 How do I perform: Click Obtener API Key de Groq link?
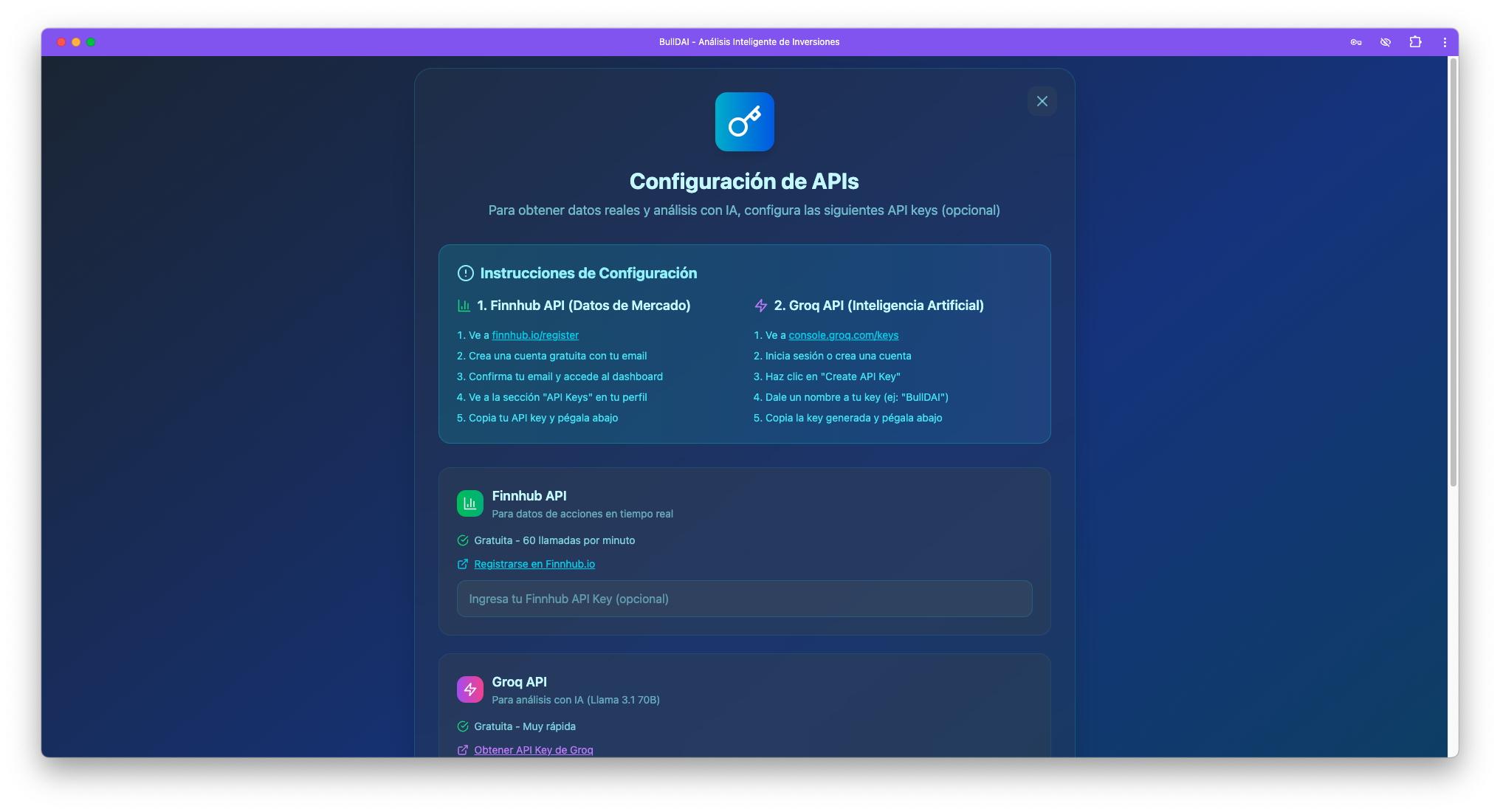click(533, 750)
